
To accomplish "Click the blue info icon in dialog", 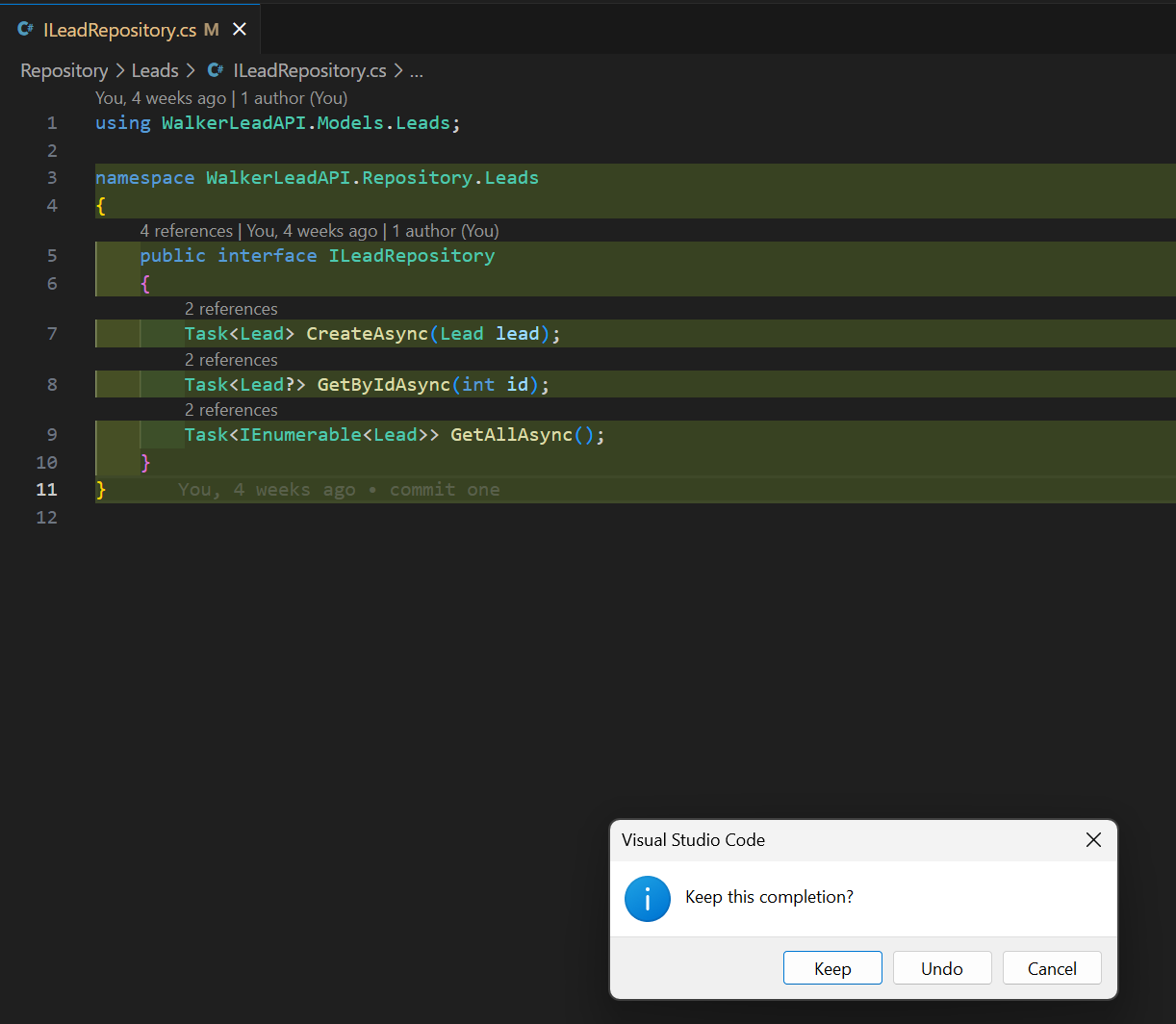I will pyautogui.click(x=648, y=898).
